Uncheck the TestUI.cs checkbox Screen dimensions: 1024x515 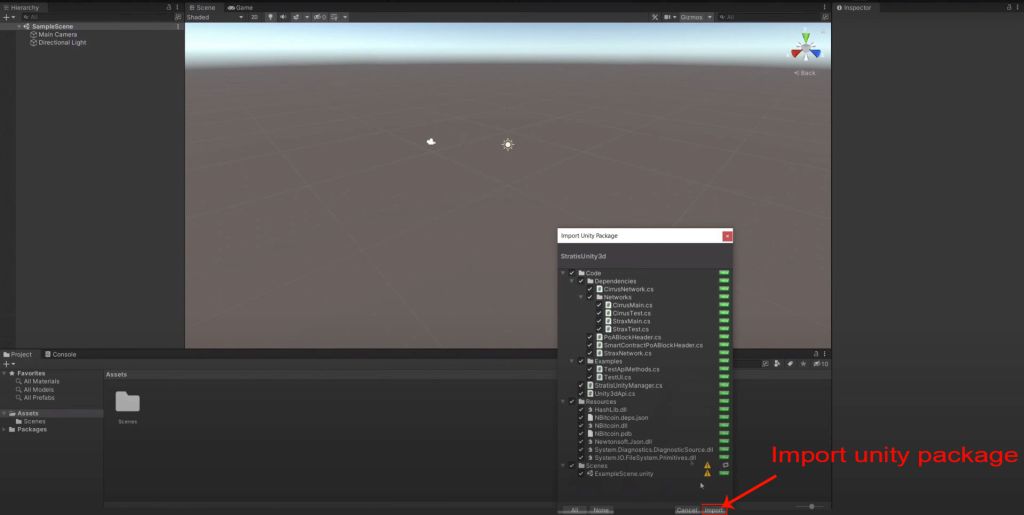(x=590, y=377)
